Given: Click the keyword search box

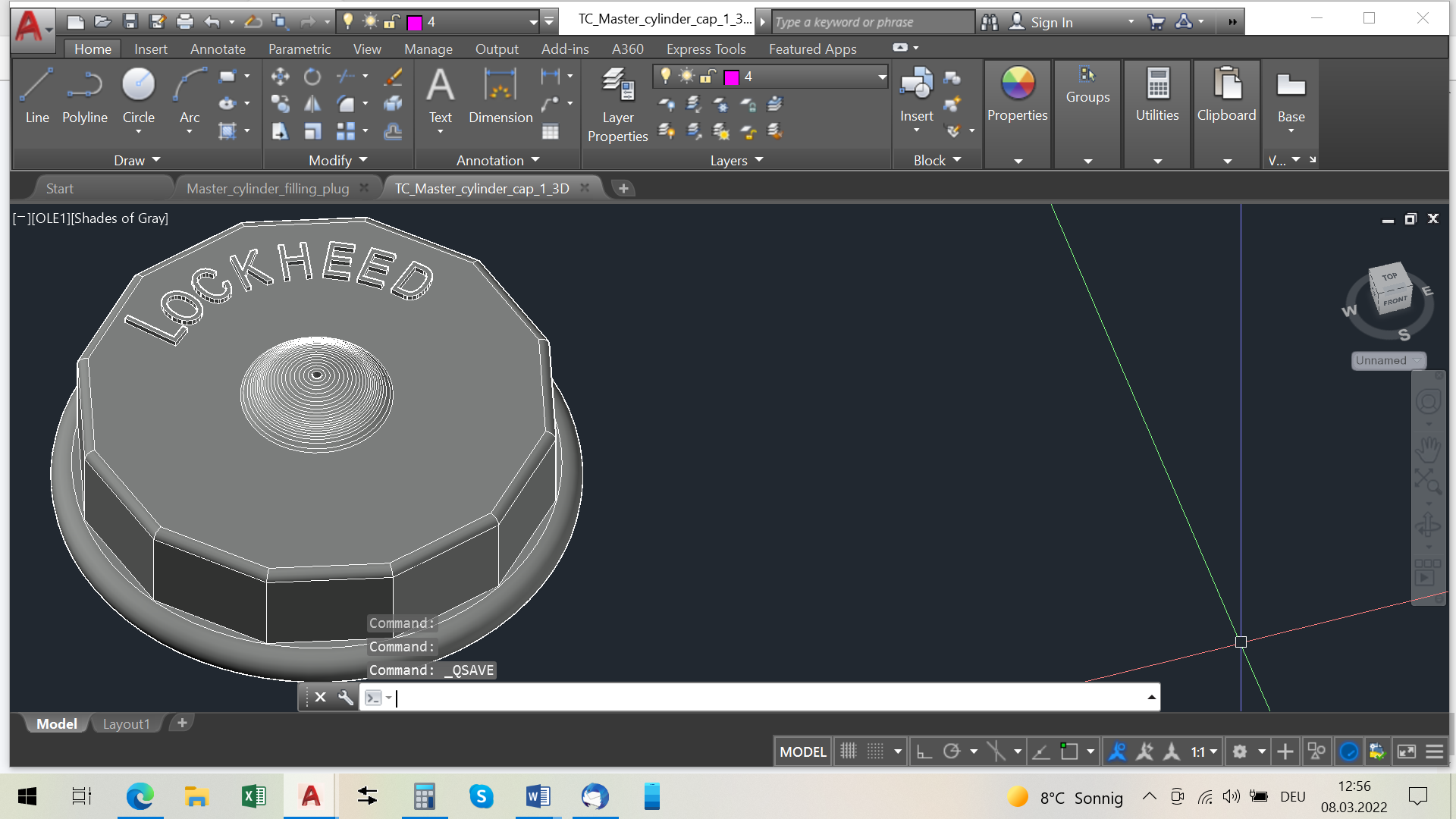Looking at the screenshot, I should tap(872, 22).
